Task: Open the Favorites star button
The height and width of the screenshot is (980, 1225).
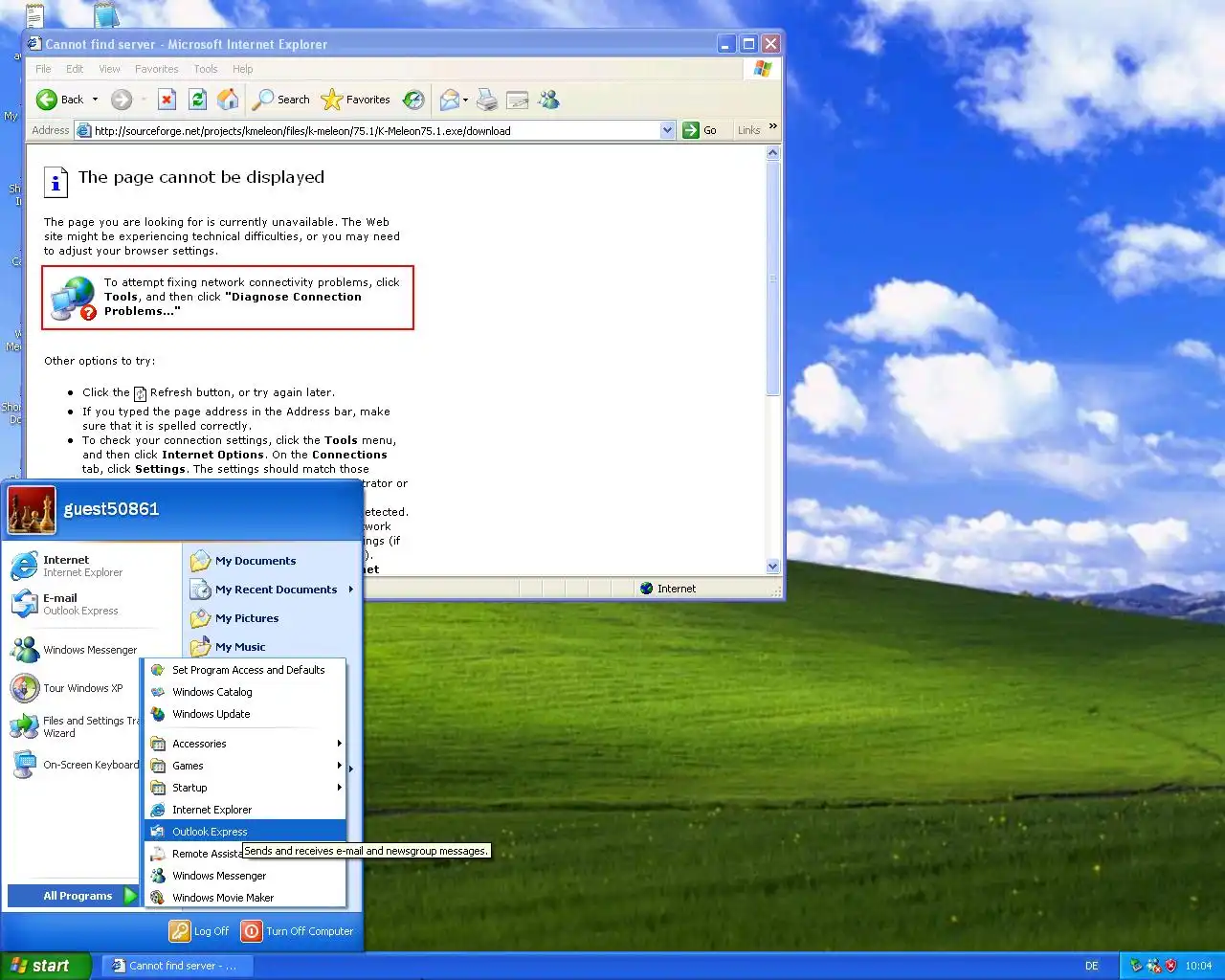Action: (x=356, y=100)
